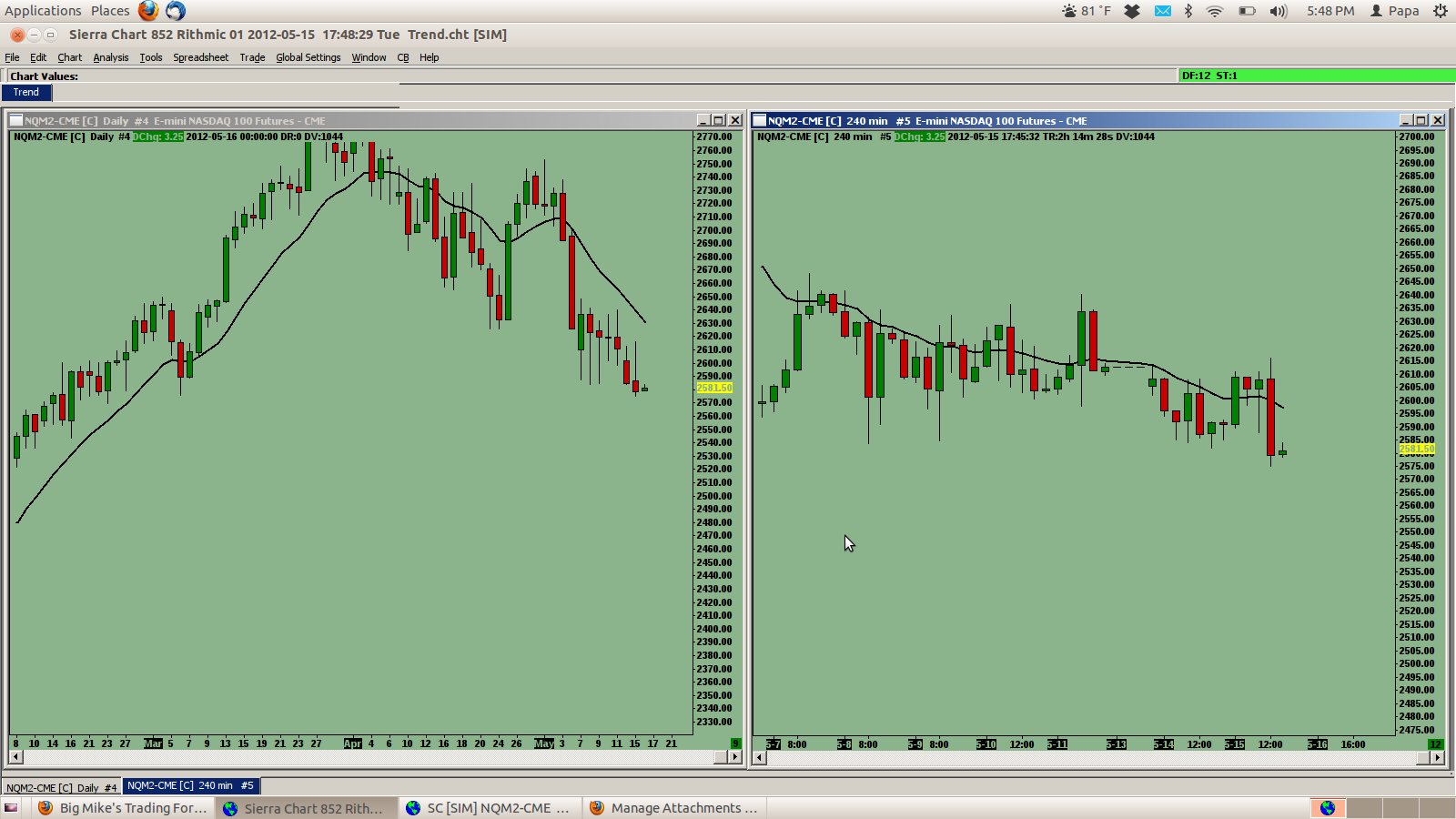The height and width of the screenshot is (819, 1456).
Task: Open the blue mail envelope indicator
Action: point(1163,11)
